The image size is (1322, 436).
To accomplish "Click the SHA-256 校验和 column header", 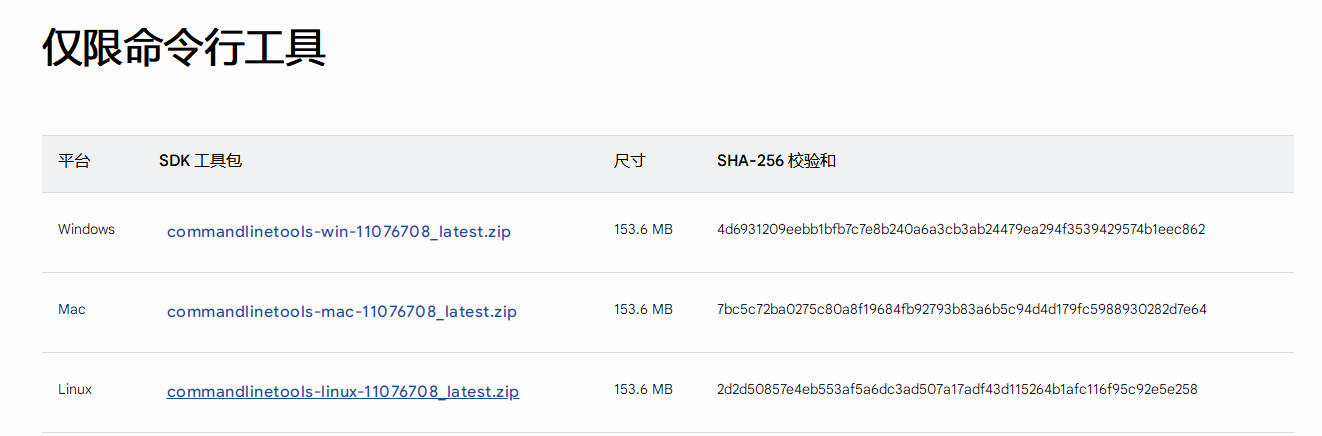I will (x=776, y=160).
